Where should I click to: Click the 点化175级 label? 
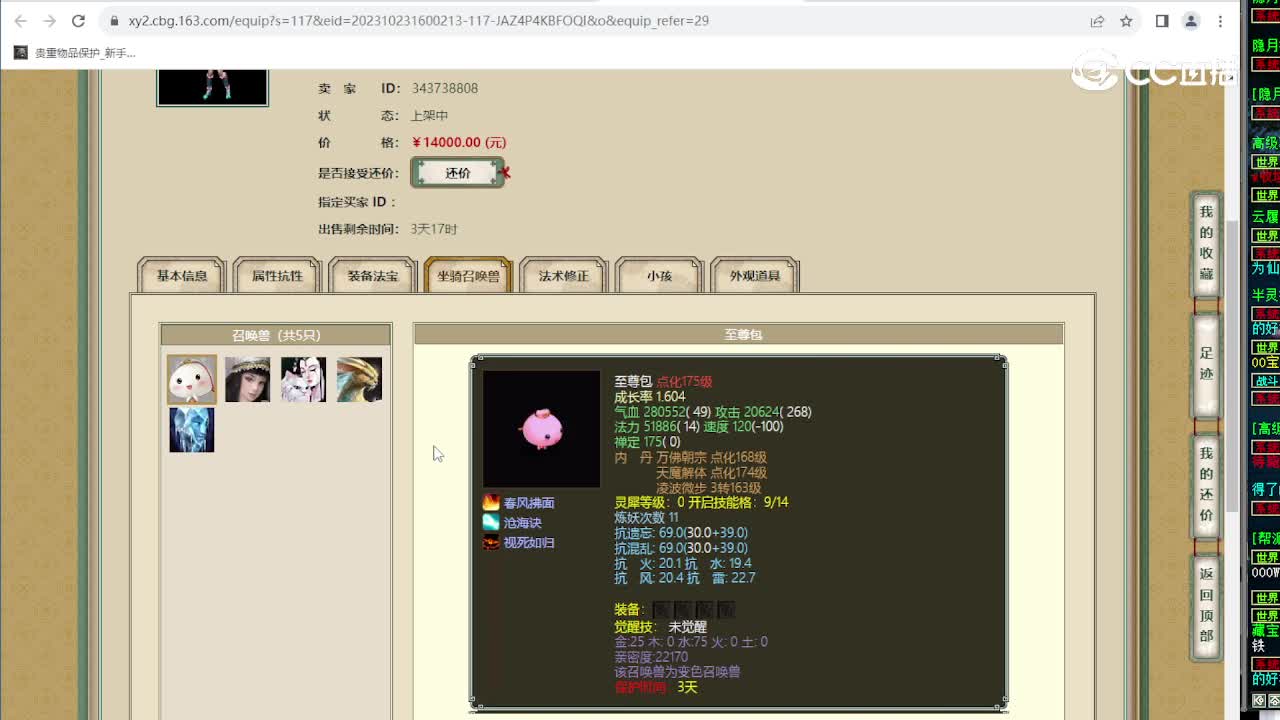pos(684,382)
